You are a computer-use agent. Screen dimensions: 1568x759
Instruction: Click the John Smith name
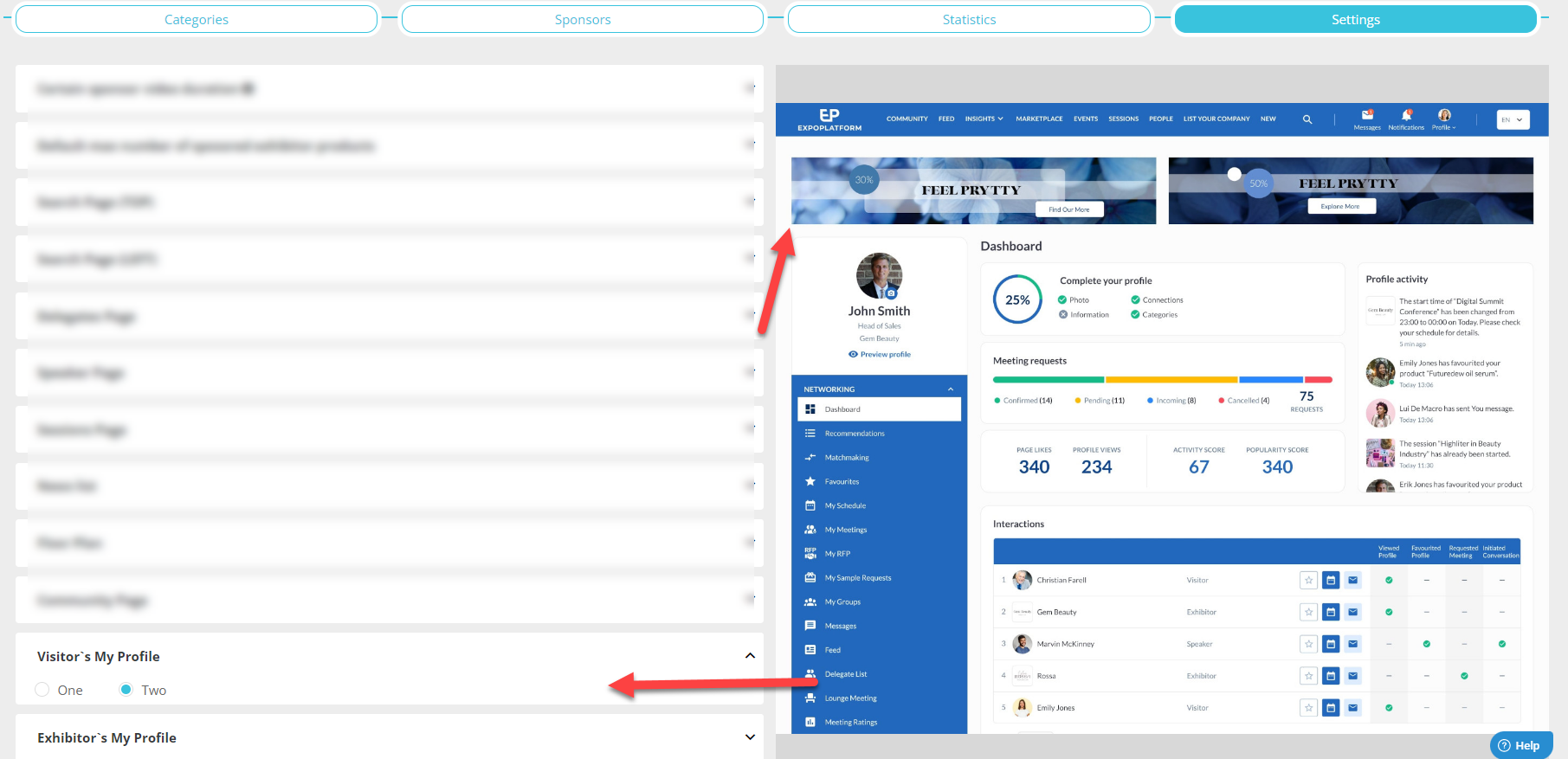pos(879,311)
